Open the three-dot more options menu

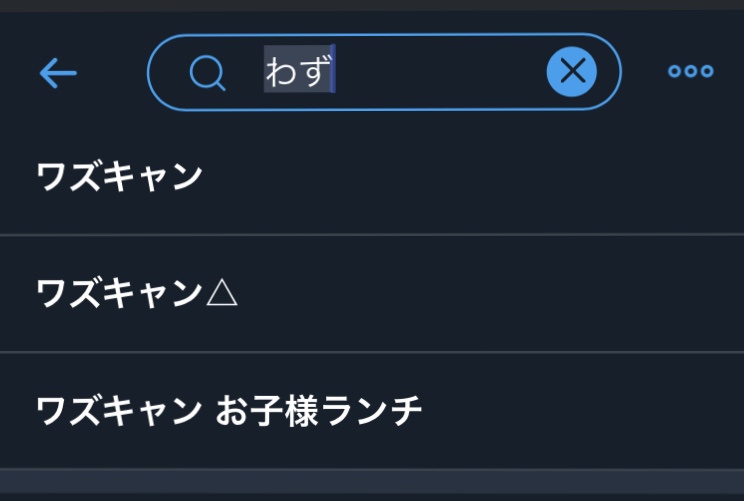pyautogui.click(x=691, y=71)
